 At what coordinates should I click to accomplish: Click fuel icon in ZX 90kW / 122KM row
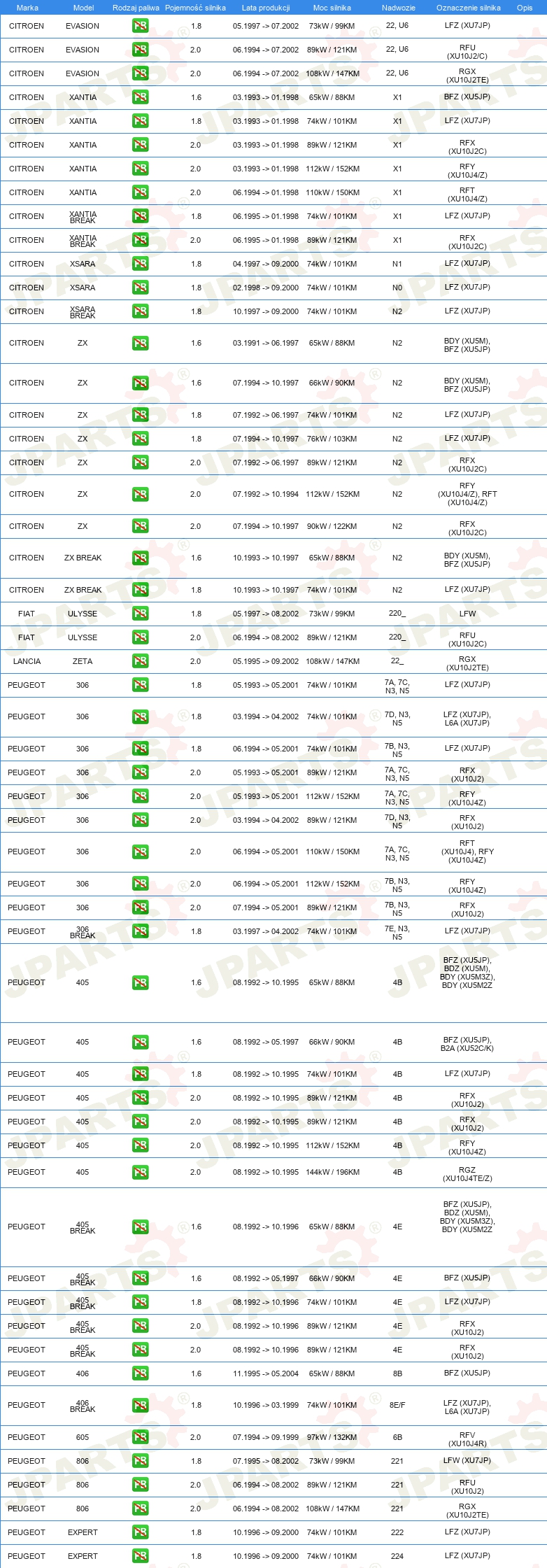(140, 526)
